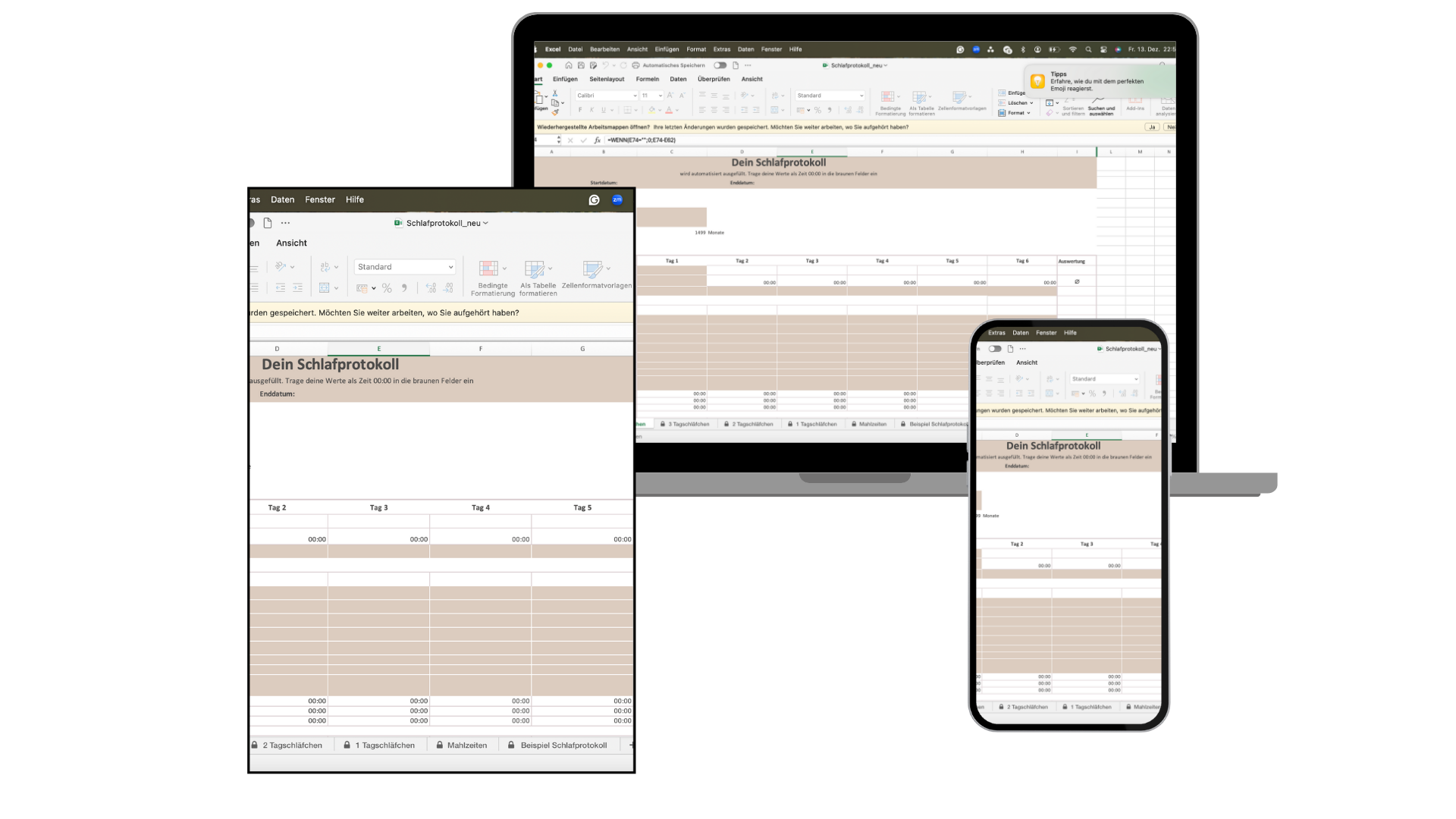This screenshot has height=819, width=1456.
Task: Open the Datei menu on laptop menu bar
Action: 576,49
